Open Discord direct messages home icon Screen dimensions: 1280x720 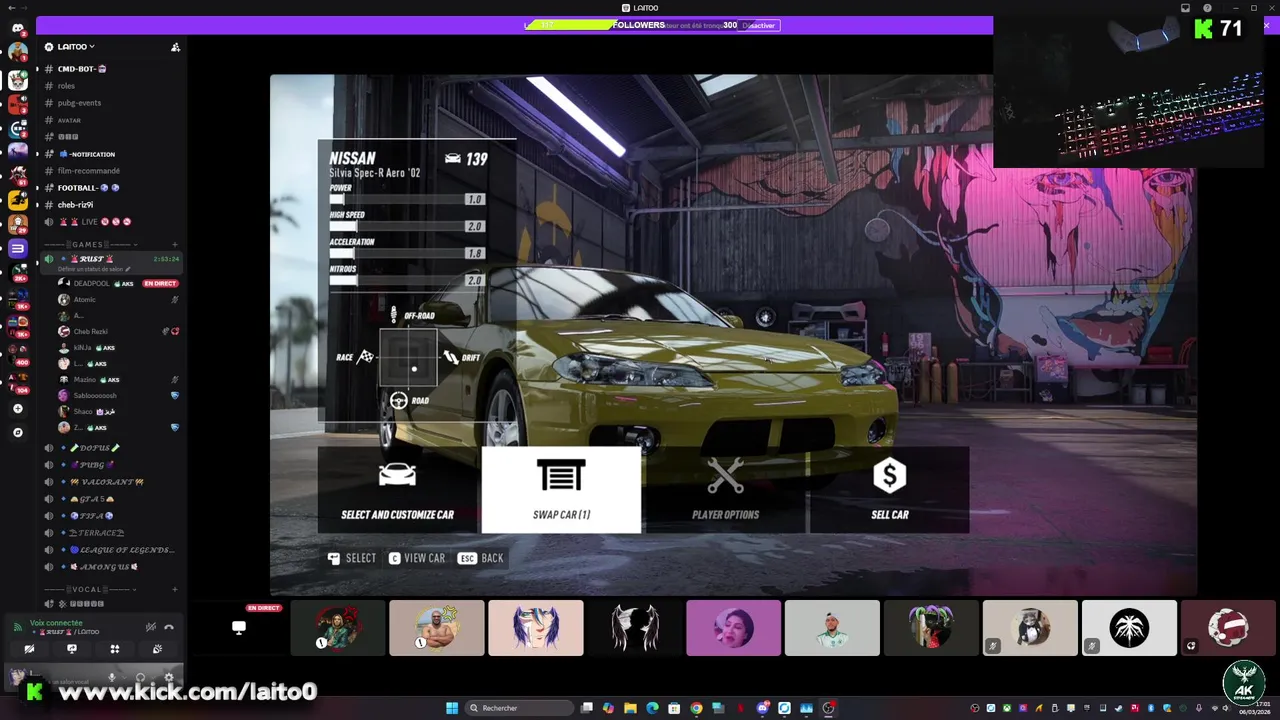tap(17, 27)
